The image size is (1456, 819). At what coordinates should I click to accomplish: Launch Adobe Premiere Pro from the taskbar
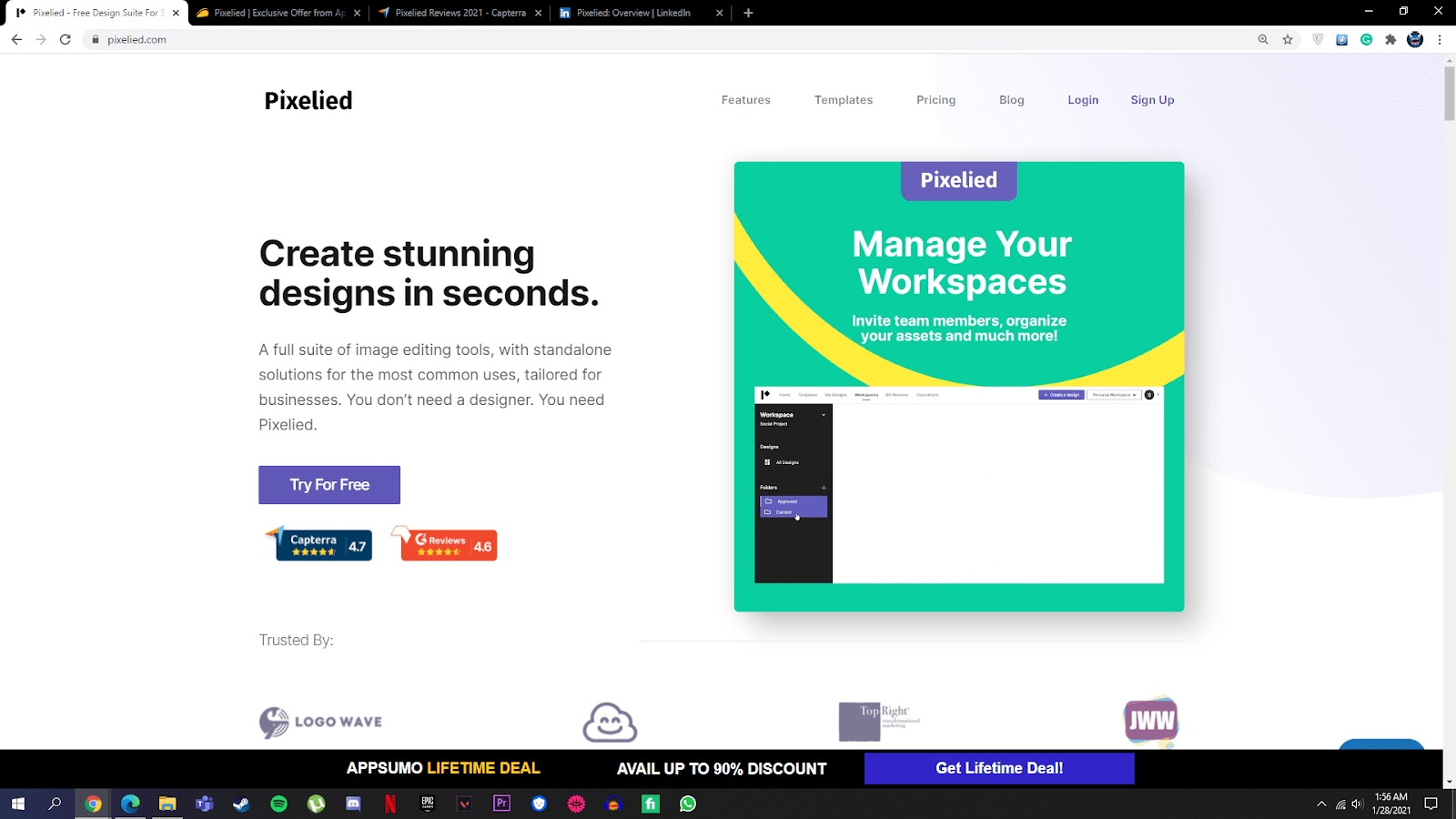(501, 804)
